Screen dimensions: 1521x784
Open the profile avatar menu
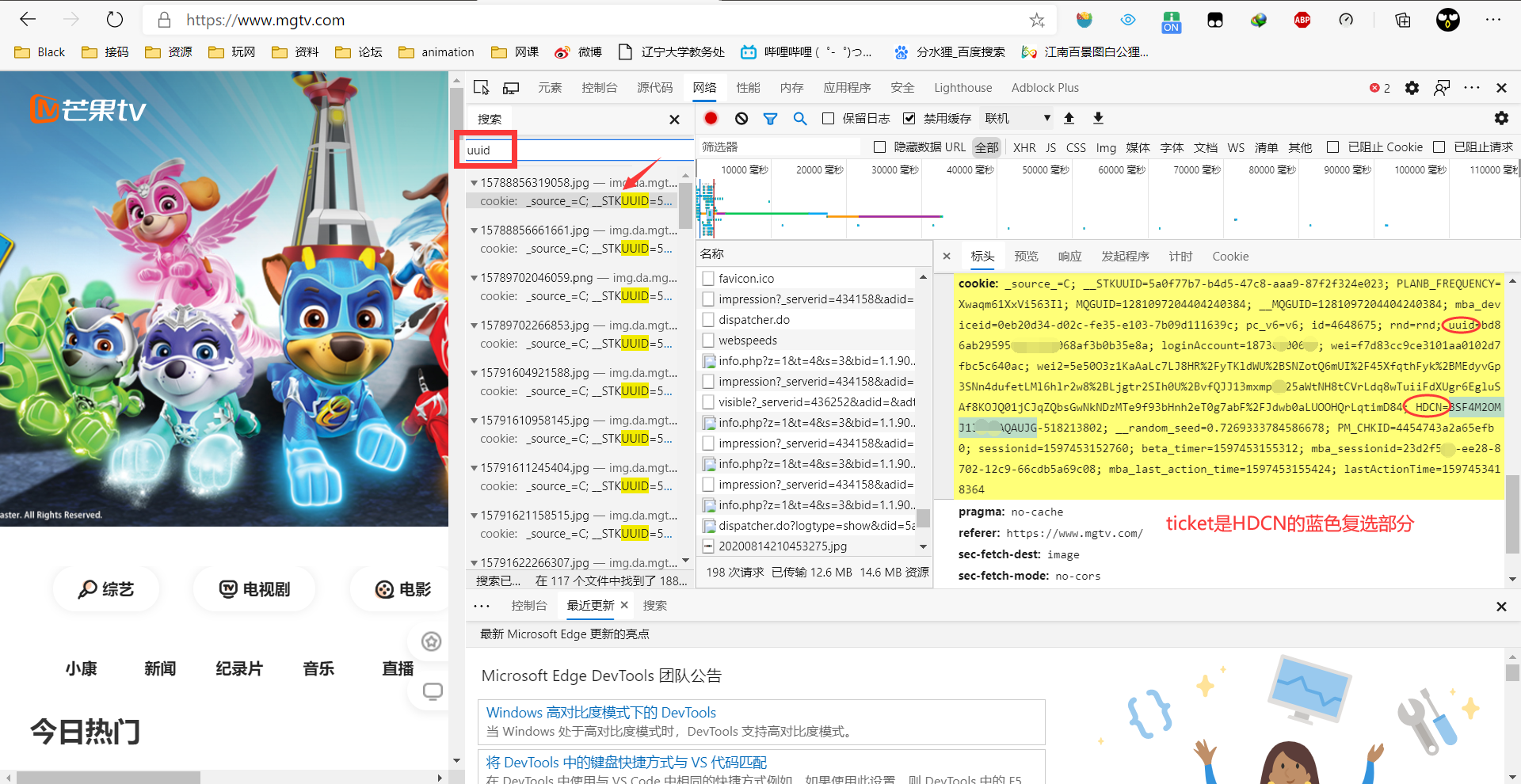tap(1448, 20)
